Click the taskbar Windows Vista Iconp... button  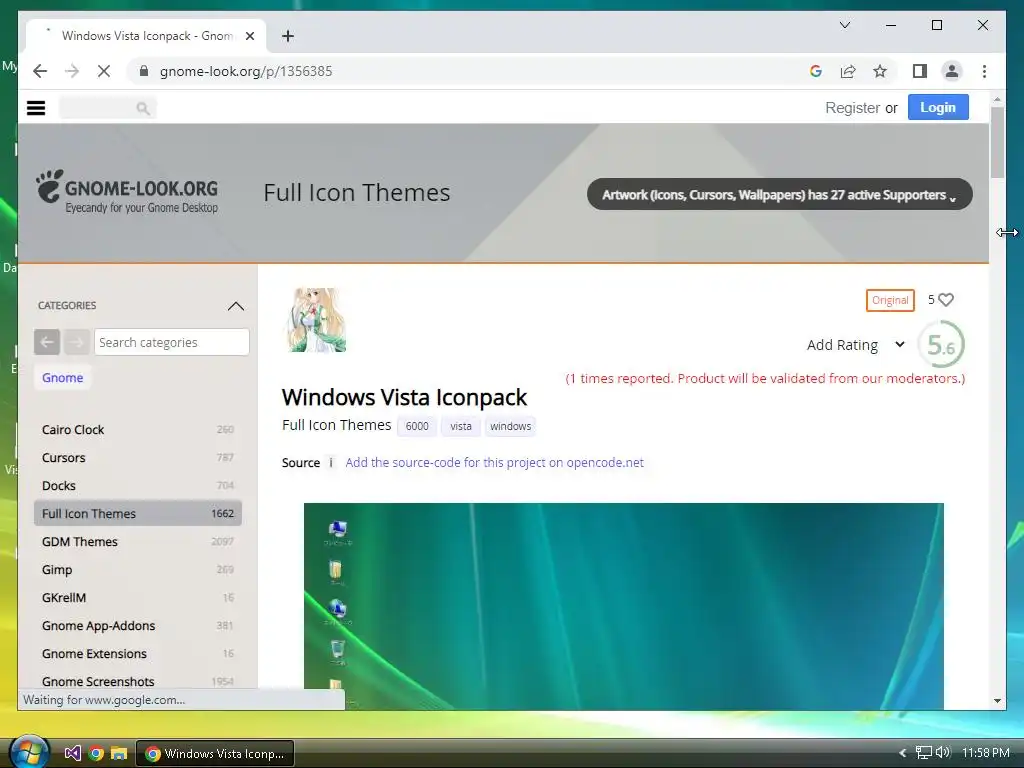pos(215,753)
